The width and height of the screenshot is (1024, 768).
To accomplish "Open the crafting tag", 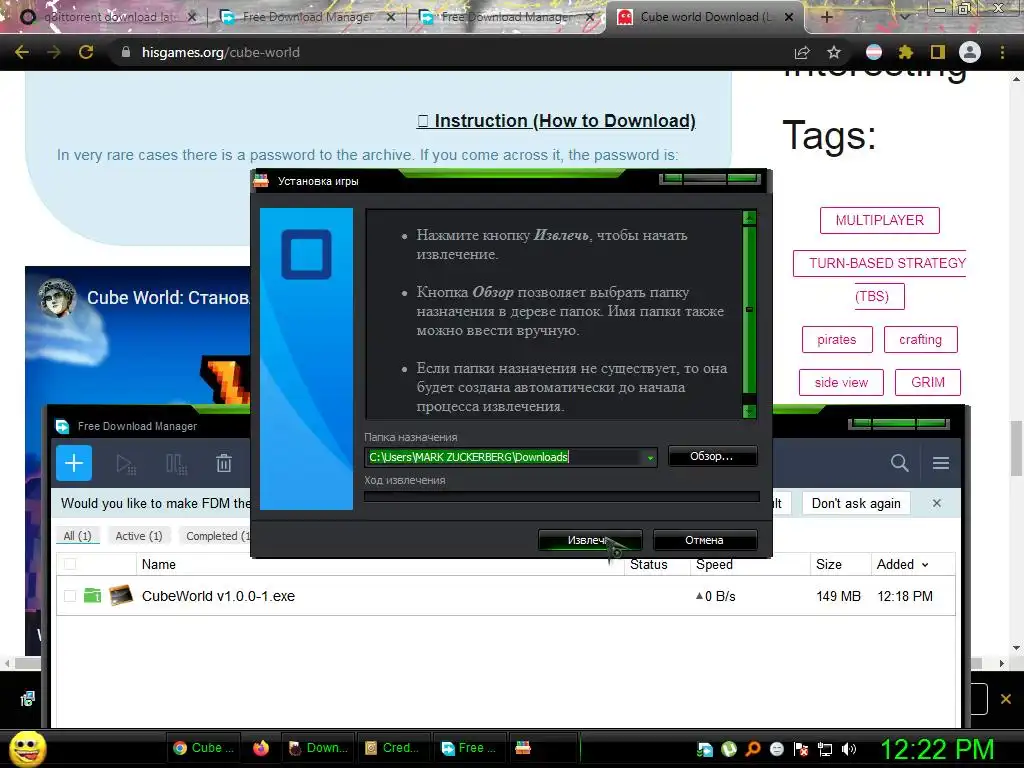I will point(920,340).
